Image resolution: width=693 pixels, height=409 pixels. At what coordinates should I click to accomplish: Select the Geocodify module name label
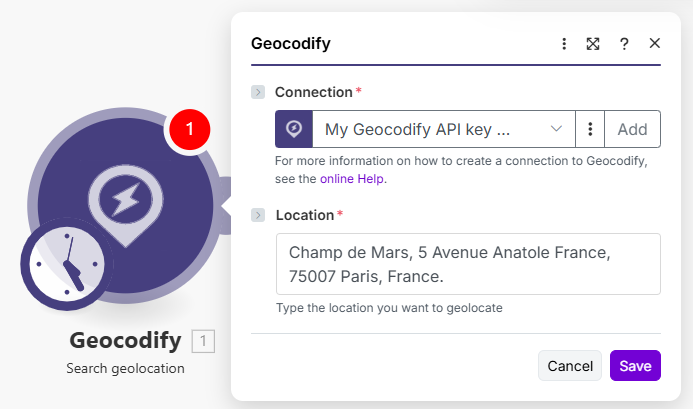tap(125, 341)
